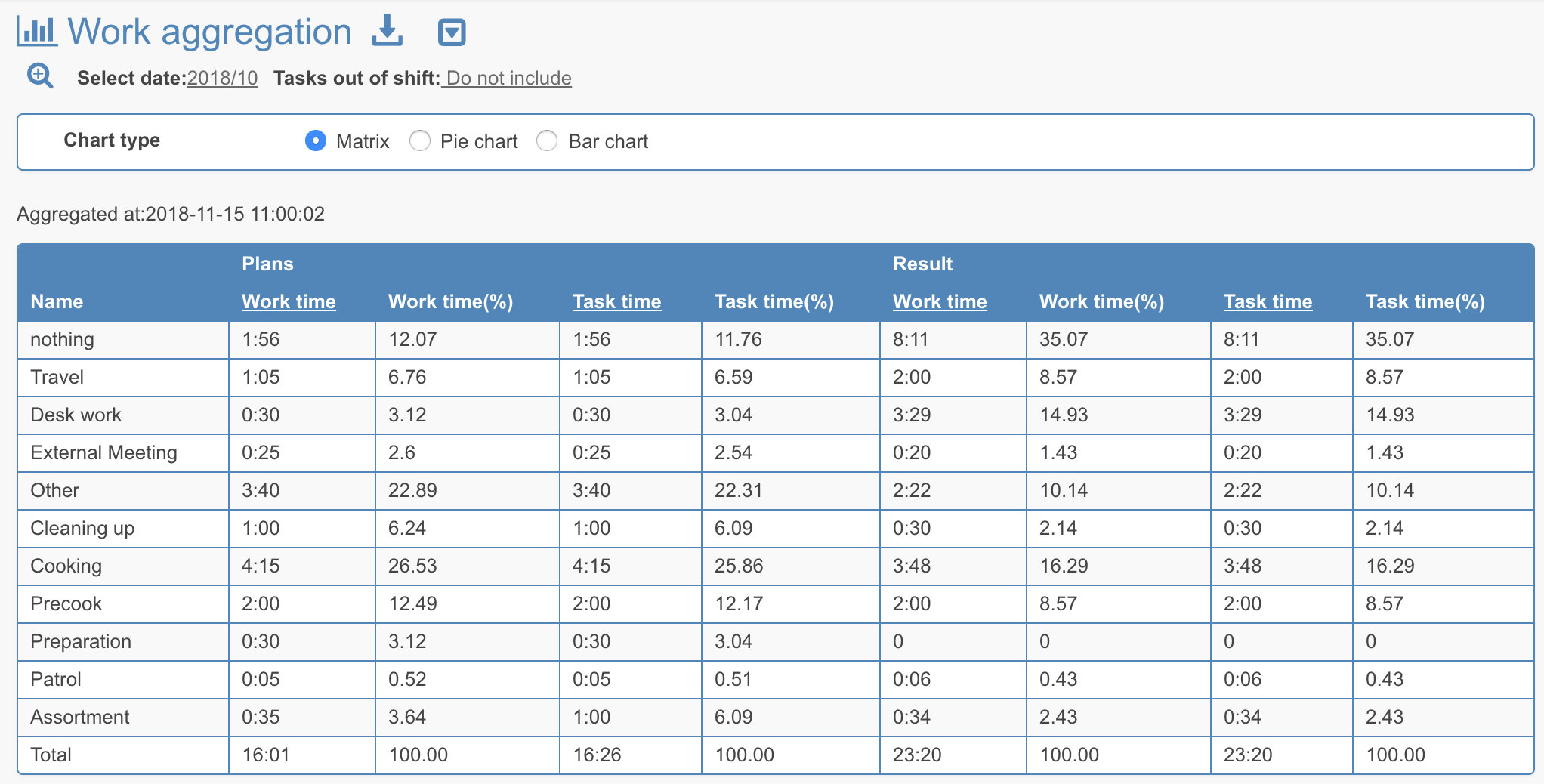Click Assortment result work time 0:34
Image resolution: width=1544 pixels, height=784 pixels.
click(x=912, y=717)
